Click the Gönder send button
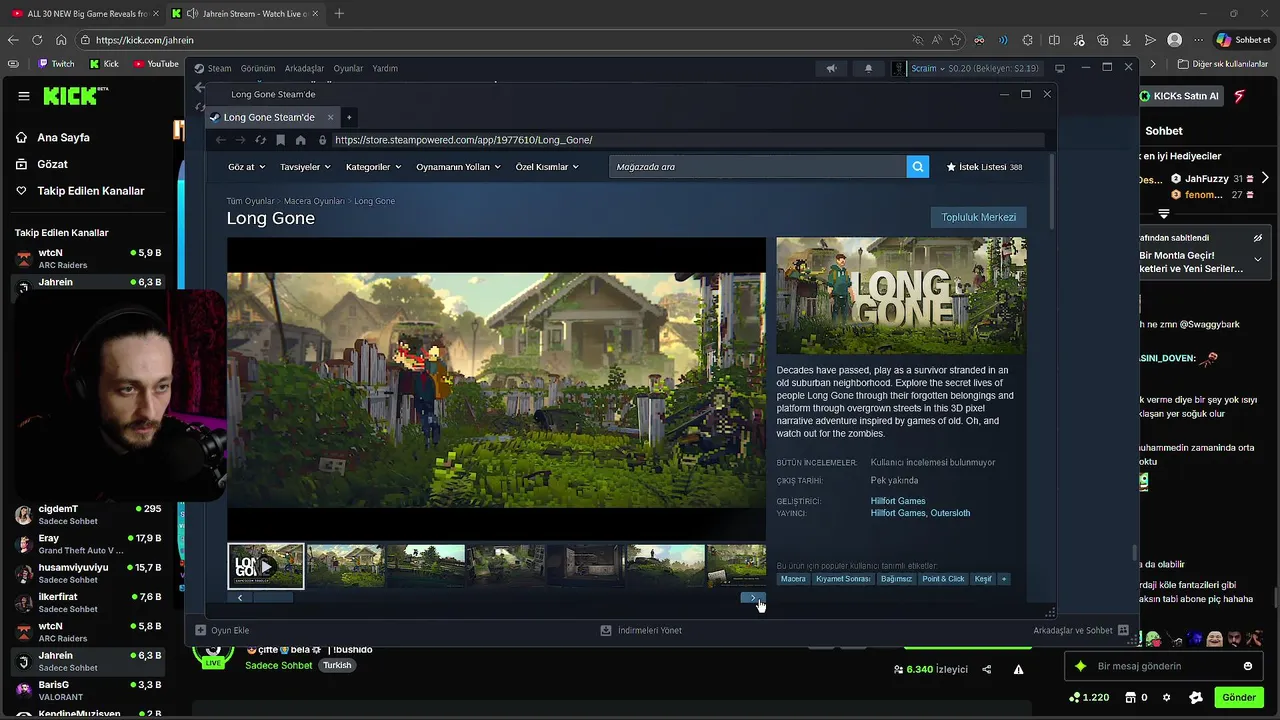Image resolution: width=1280 pixels, height=720 pixels. click(x=1238, y=698)
